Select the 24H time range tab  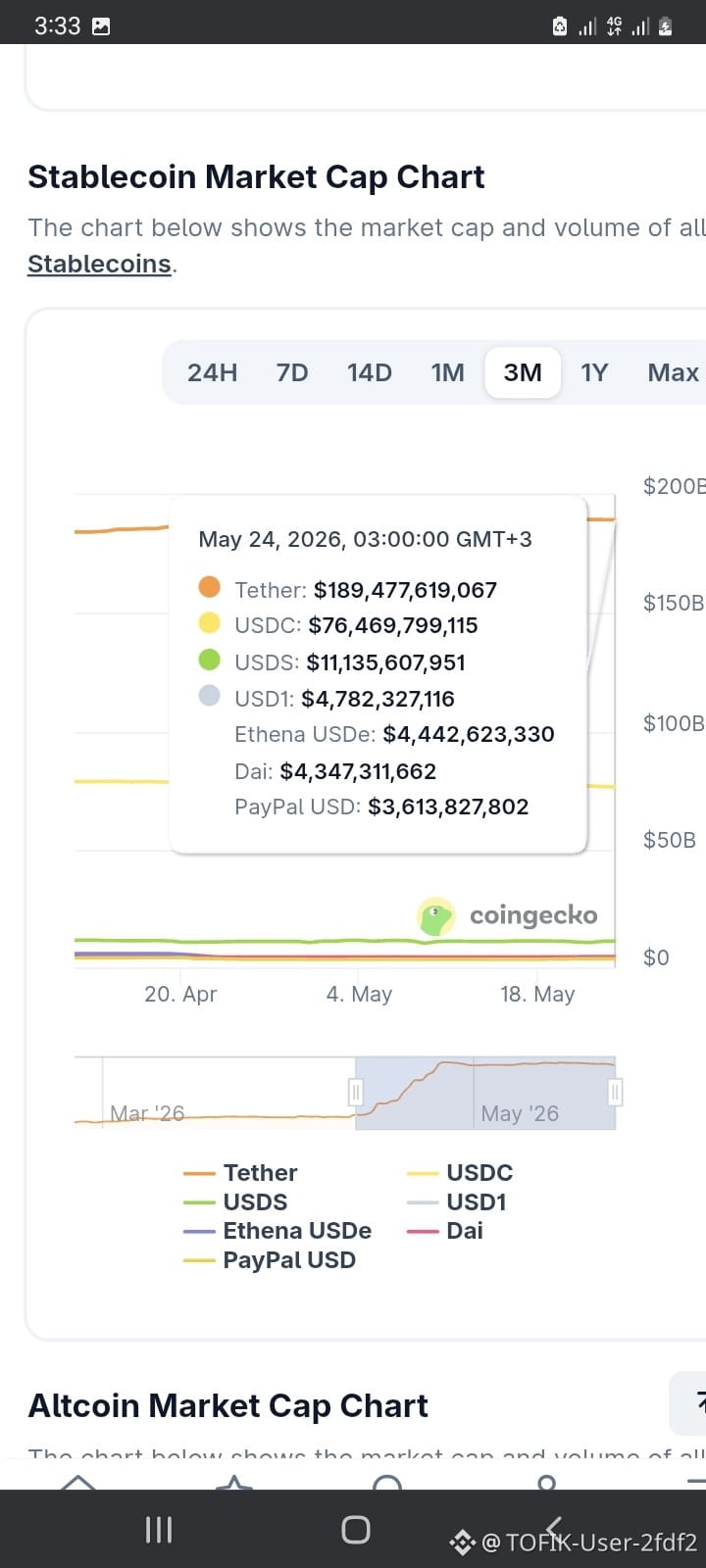pos(212,372)
